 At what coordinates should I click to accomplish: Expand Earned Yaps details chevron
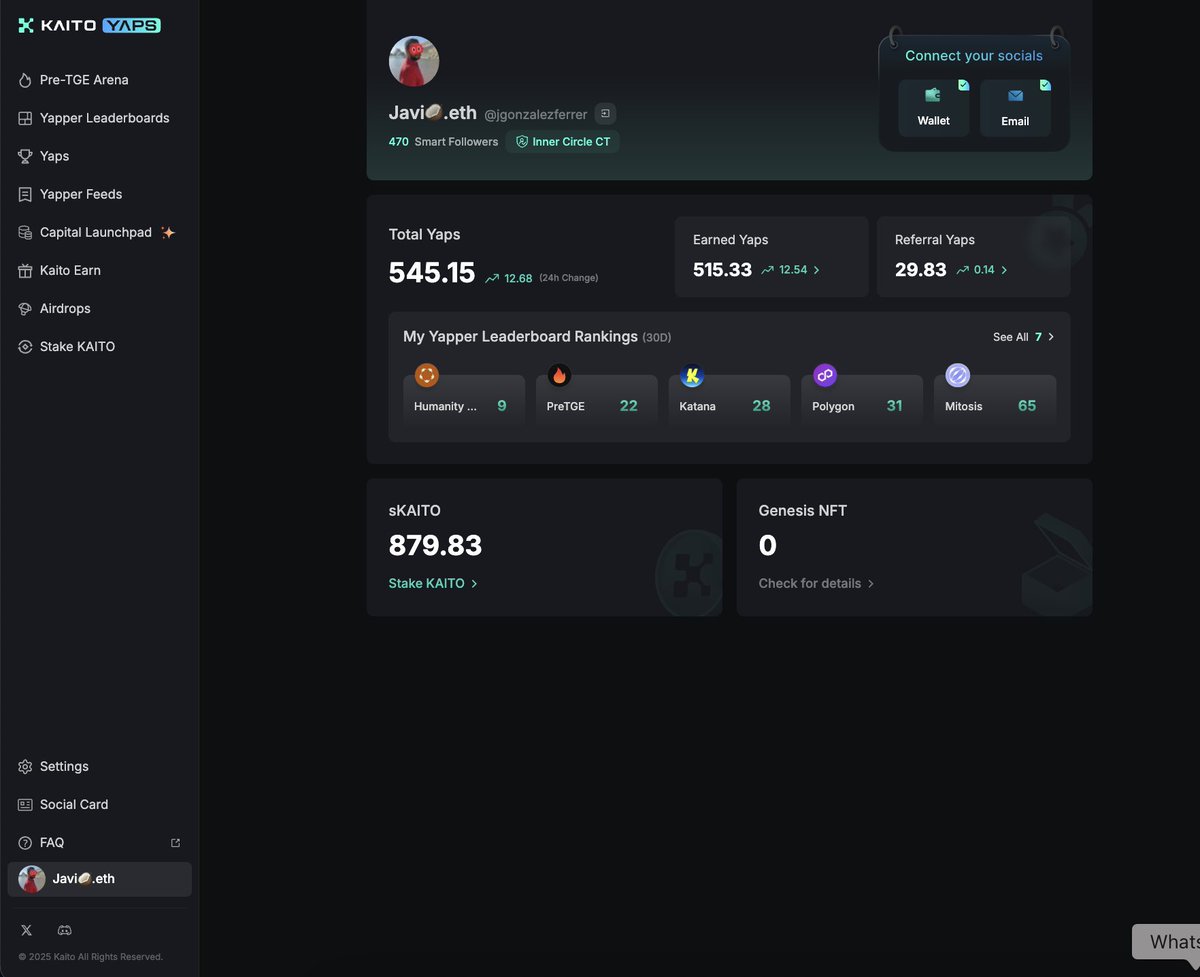pyautogui.click(x=816, y=270)
